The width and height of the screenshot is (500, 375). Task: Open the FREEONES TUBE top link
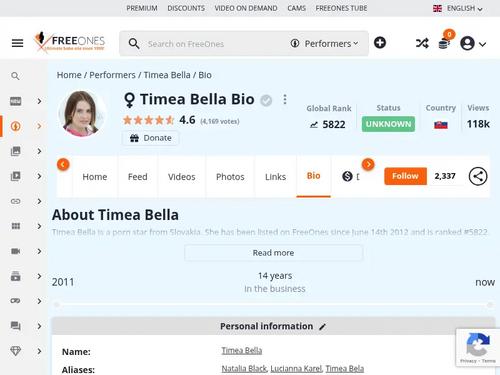click(x=341, y=8)
